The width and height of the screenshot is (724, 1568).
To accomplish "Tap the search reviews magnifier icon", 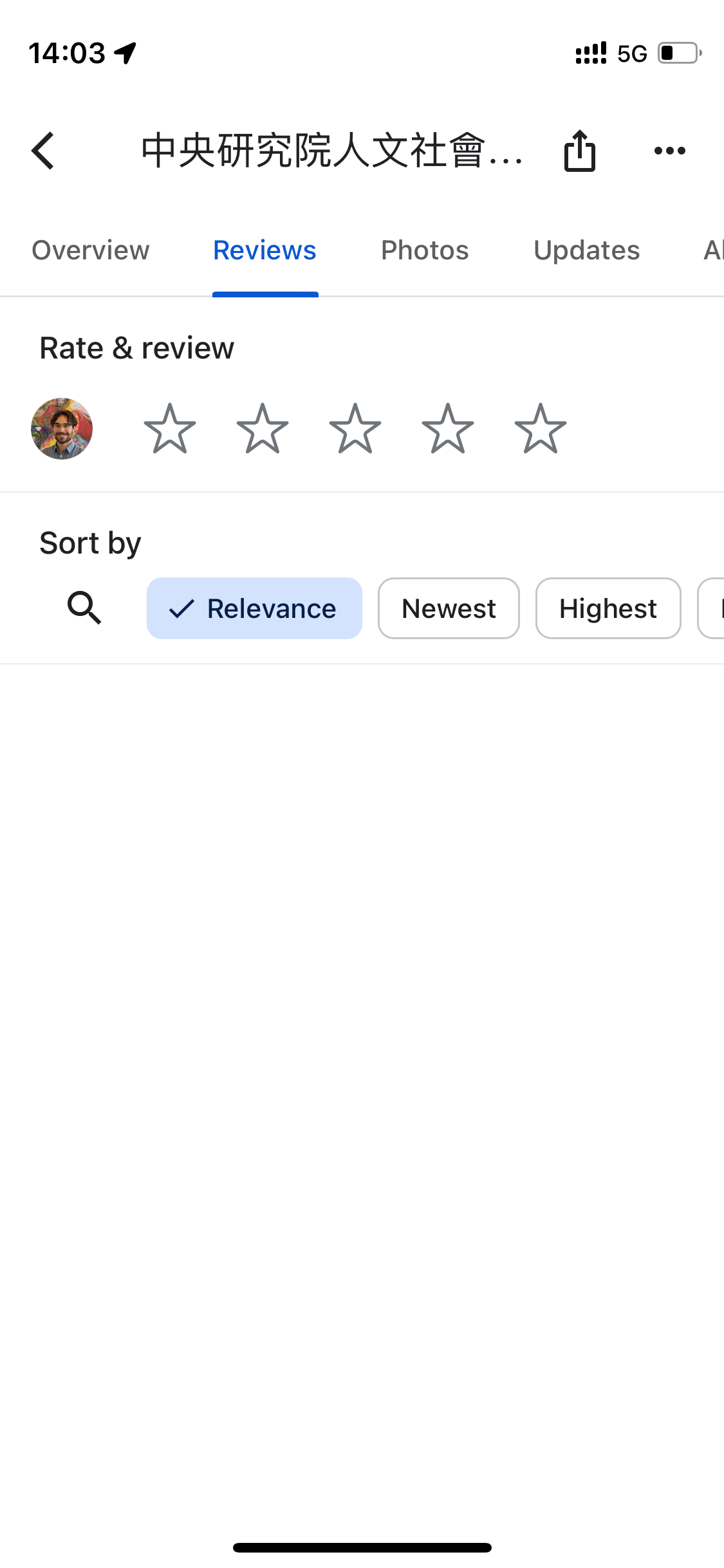I will [84, 608].
